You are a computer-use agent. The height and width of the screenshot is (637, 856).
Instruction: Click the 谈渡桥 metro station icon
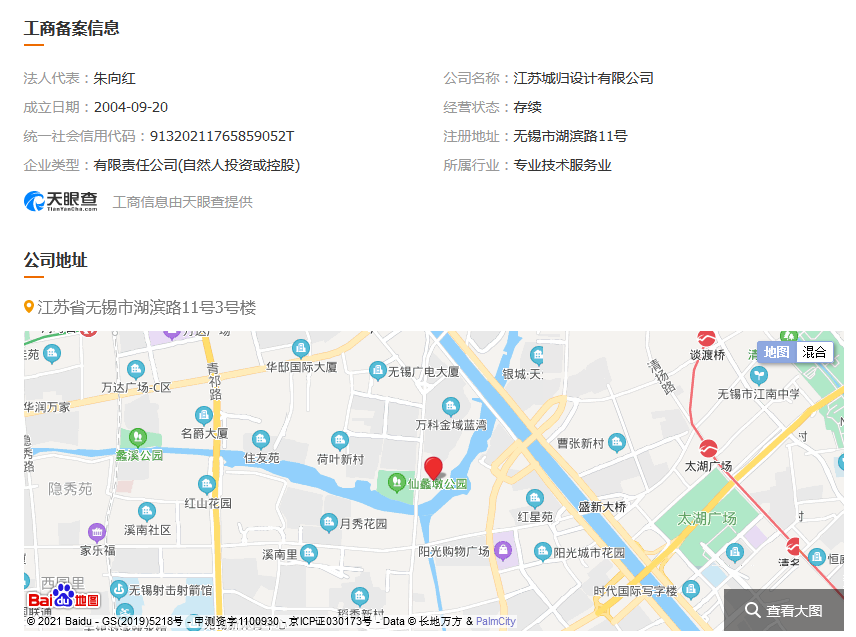click(706, 338)
